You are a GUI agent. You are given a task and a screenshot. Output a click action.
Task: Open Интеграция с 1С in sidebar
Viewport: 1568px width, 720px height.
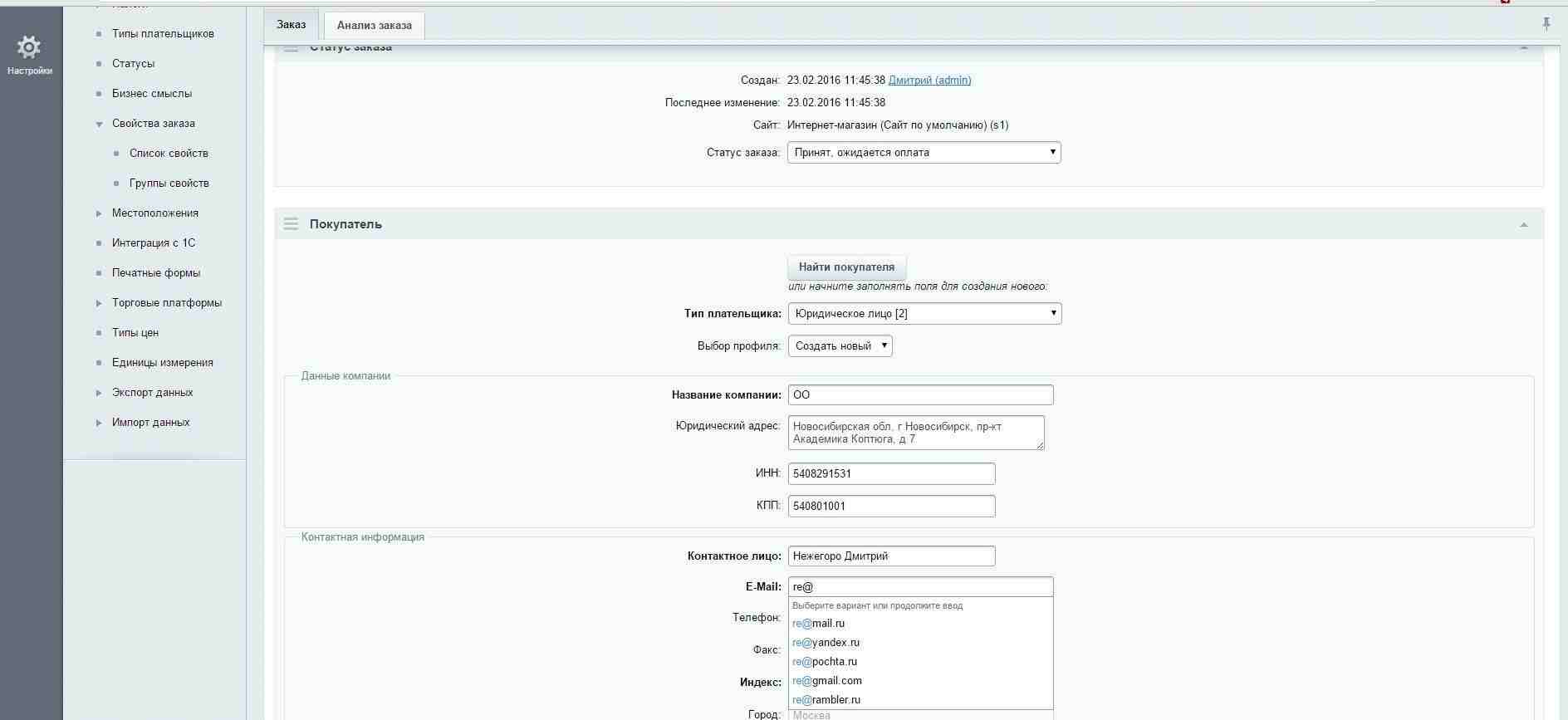click(154, 243)
